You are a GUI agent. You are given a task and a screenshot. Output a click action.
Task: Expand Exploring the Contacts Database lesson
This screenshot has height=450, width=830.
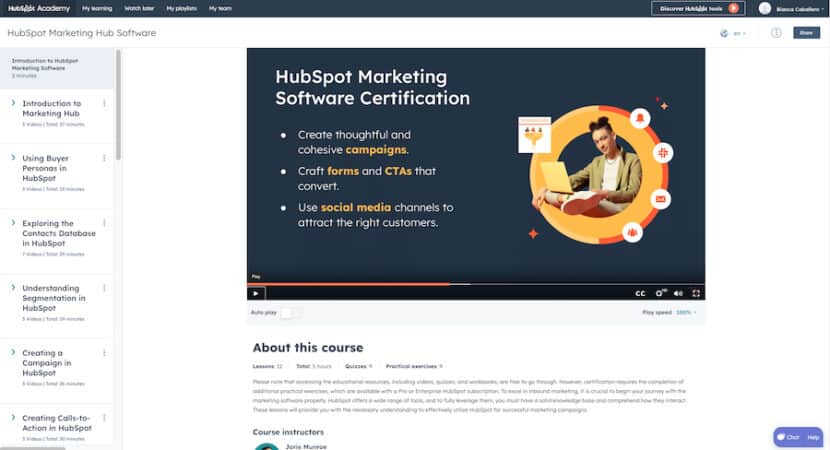(x=13, y=223)
